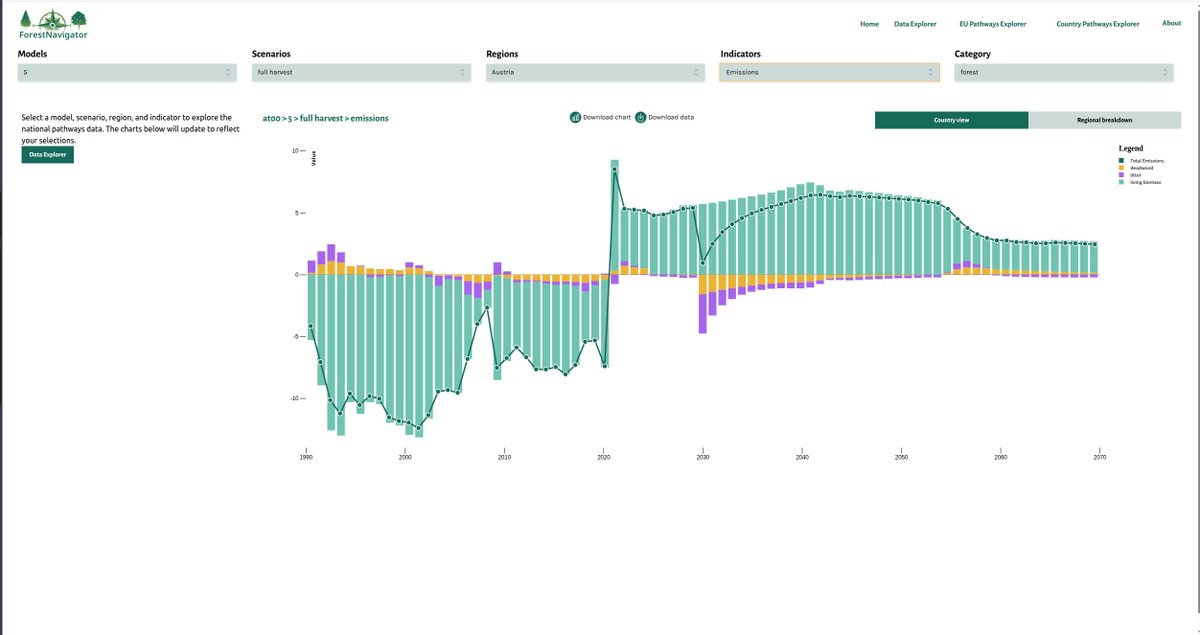Click the litter legend swatch
Viewport: 1200px width, 635px height.
[1122, 174]
